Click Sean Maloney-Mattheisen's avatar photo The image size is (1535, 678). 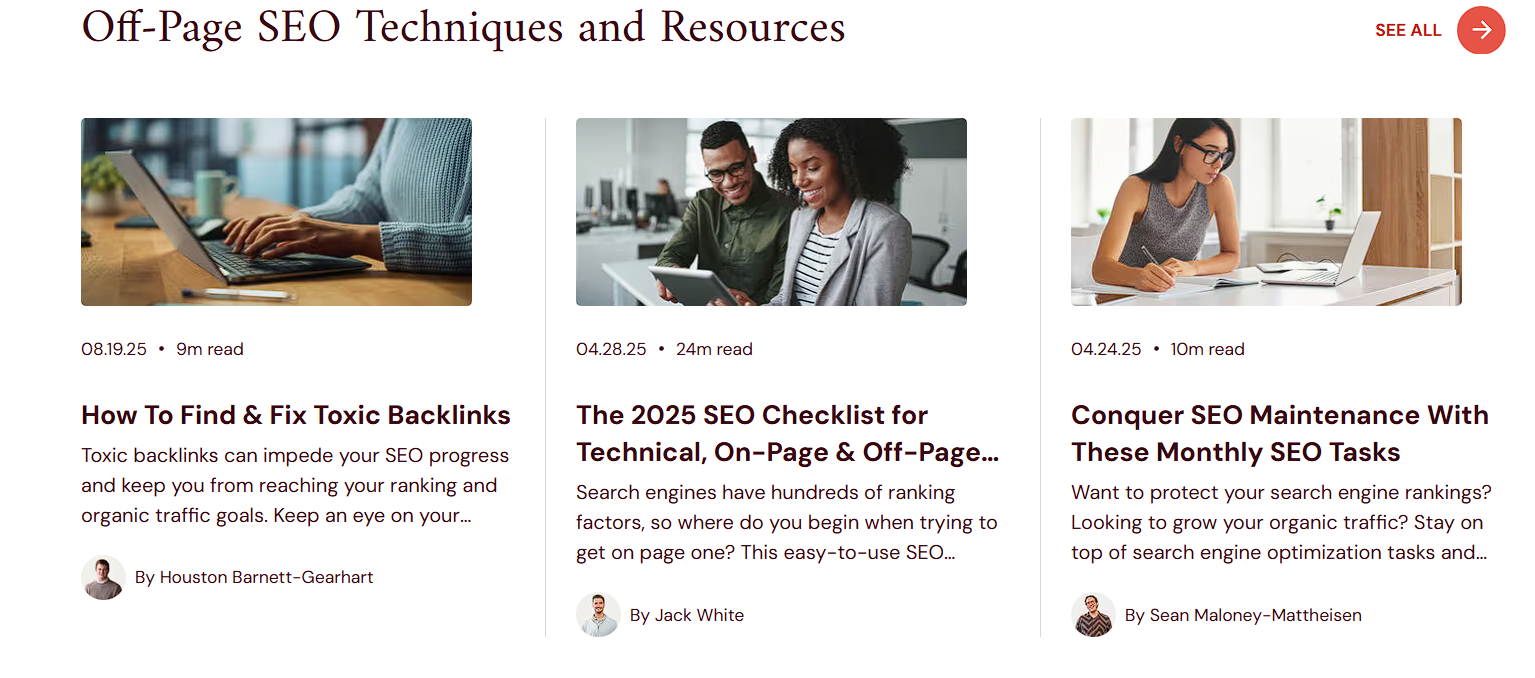1093,615
